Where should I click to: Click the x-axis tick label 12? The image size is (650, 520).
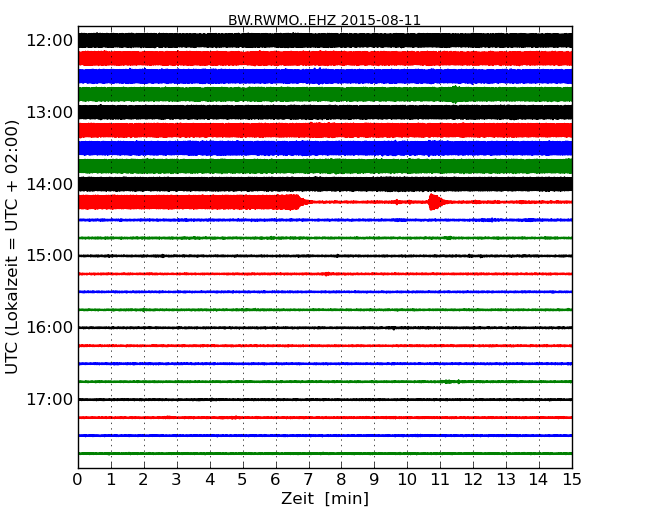[x=473, y=480]
